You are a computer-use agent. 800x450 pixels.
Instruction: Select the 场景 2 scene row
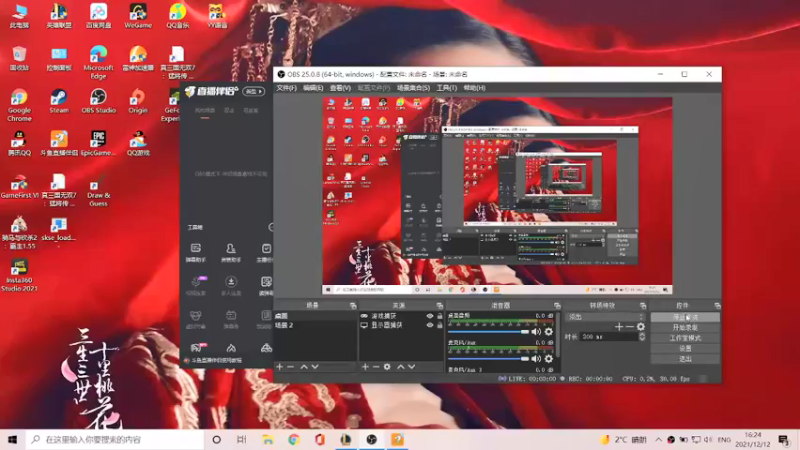(x=315, y=325)
